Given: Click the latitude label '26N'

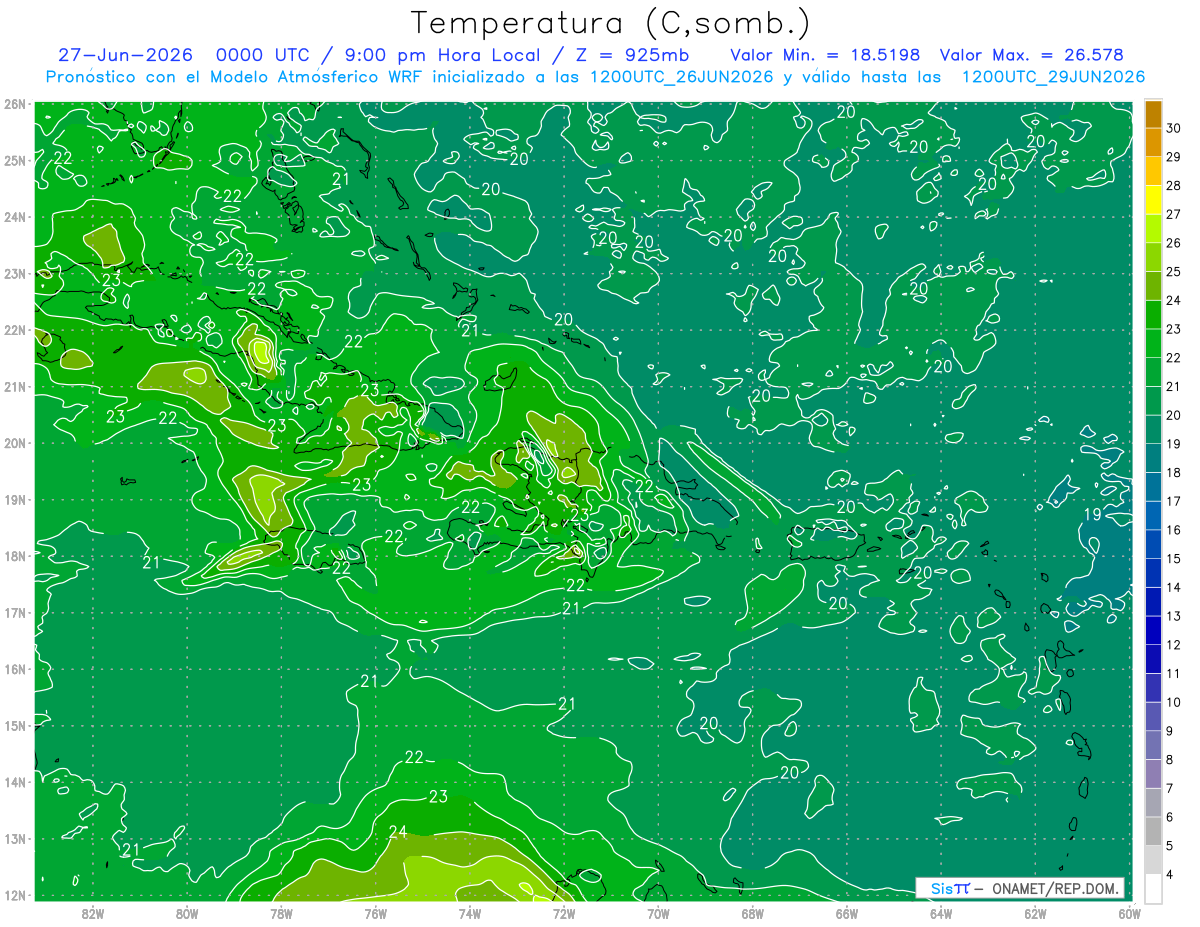Looking at the screenshot, I should coord(14,104).
